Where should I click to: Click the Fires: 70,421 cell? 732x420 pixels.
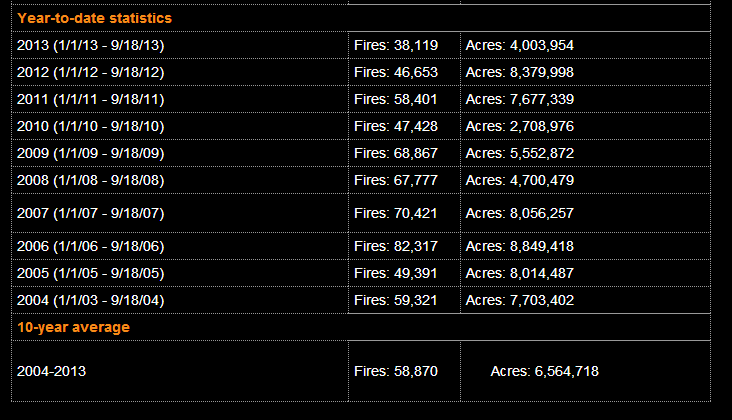tap(396, 213)
